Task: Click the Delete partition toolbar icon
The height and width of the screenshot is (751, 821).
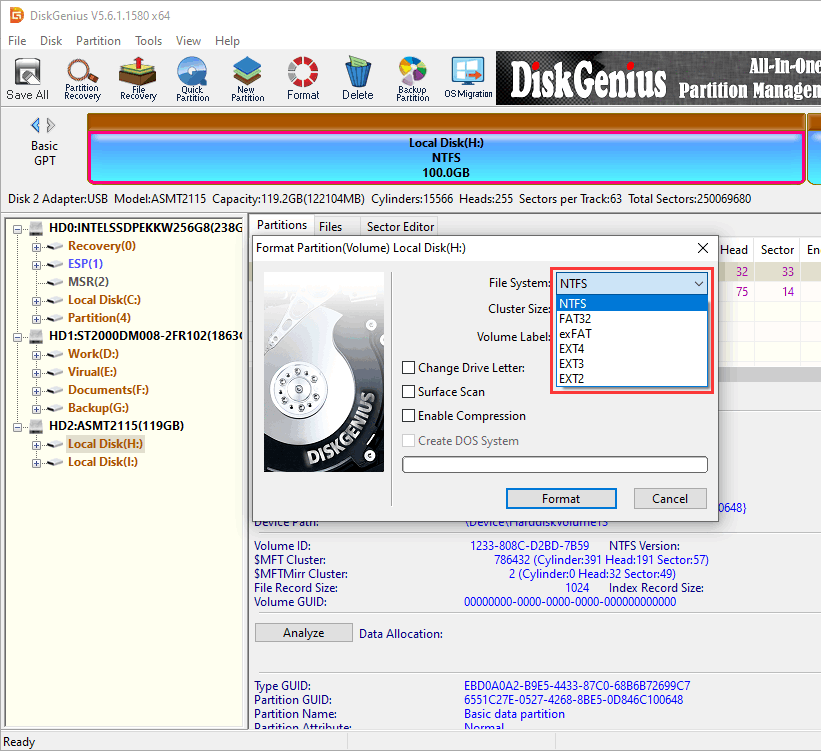Action: coord(357,79)
